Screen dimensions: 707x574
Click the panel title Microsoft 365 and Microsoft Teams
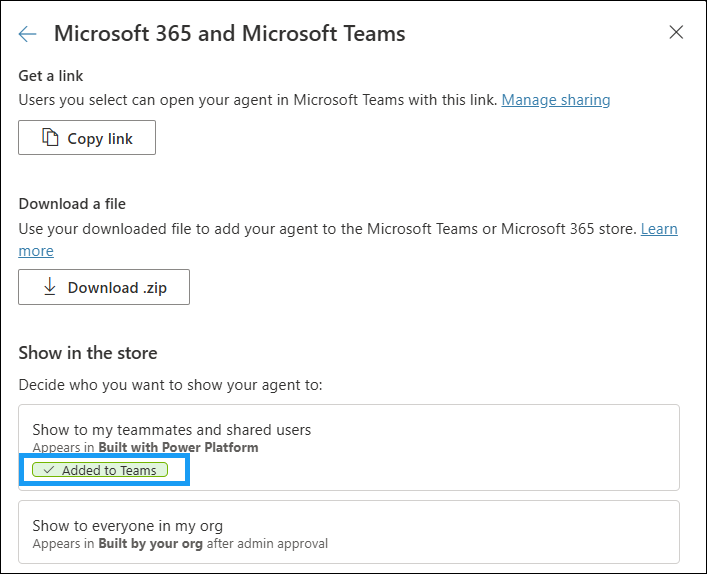230,33
